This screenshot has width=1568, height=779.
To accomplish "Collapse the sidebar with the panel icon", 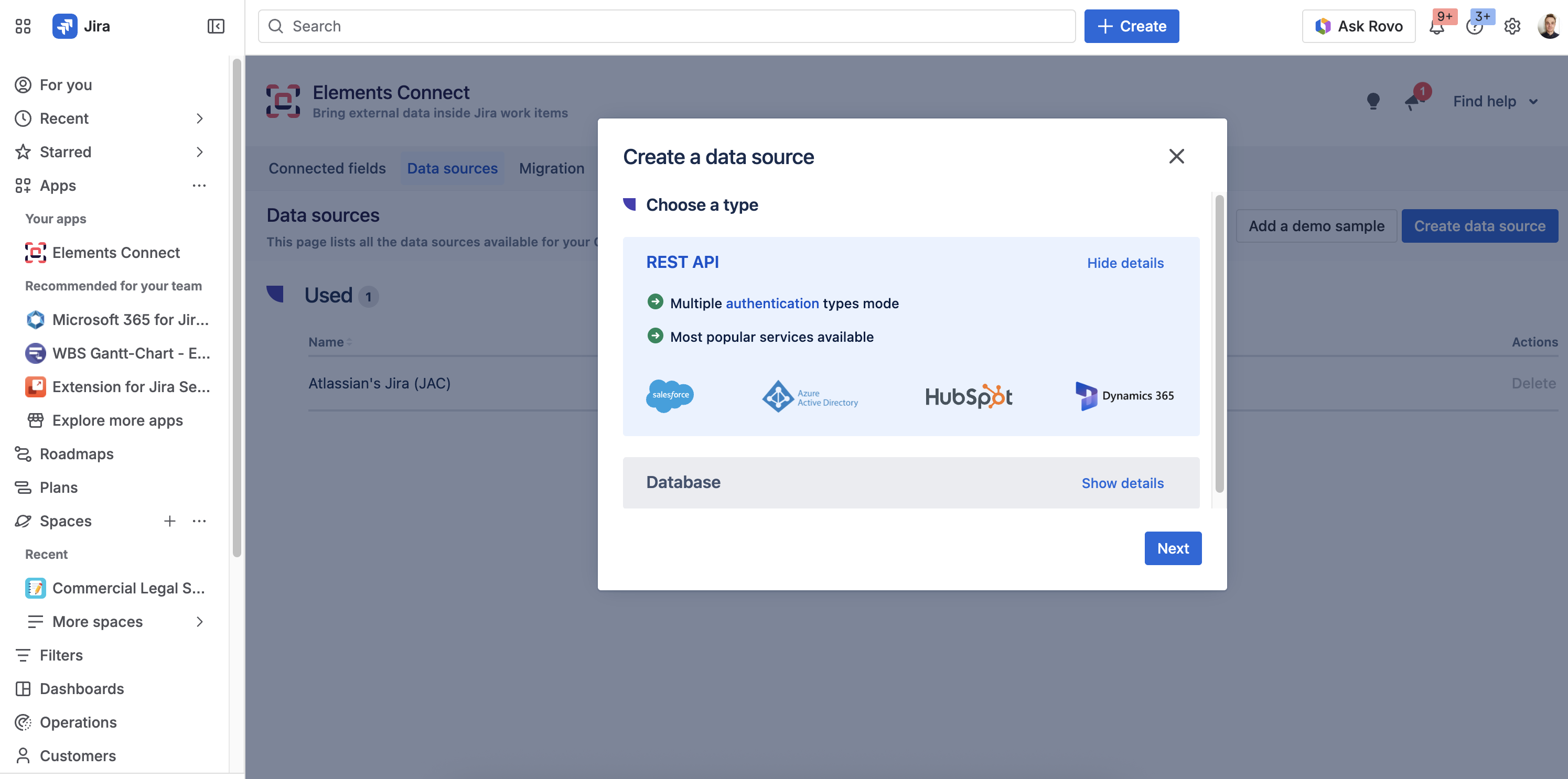I will click(216, 26).
